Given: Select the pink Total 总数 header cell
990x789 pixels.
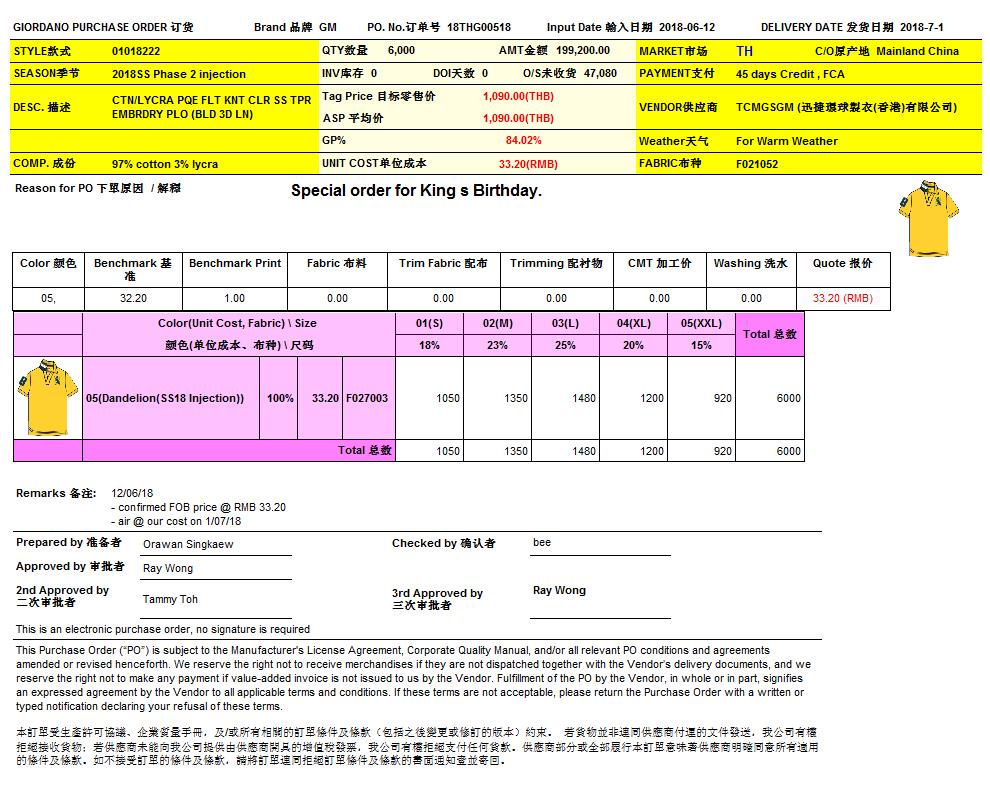Looking at the screenshot, I should (769, 334).
